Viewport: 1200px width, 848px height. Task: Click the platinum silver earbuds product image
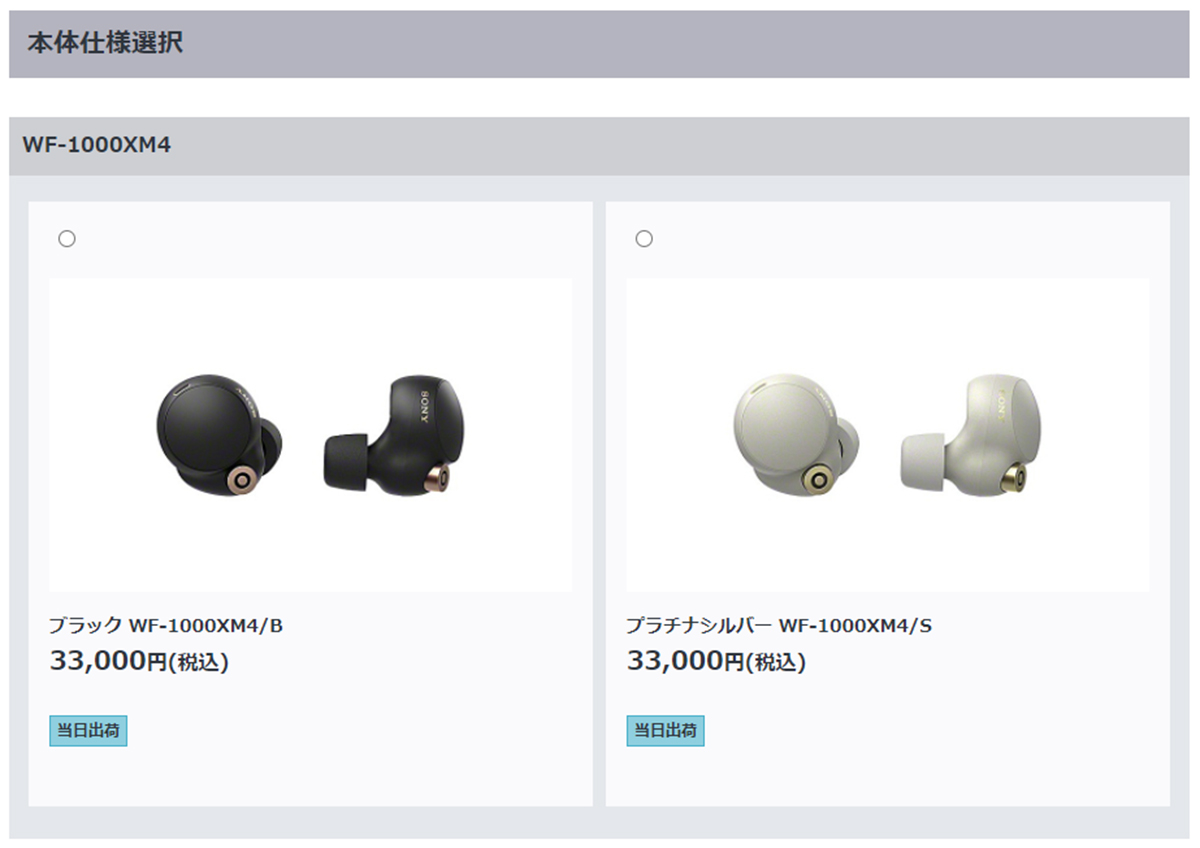tap(888, 435)
